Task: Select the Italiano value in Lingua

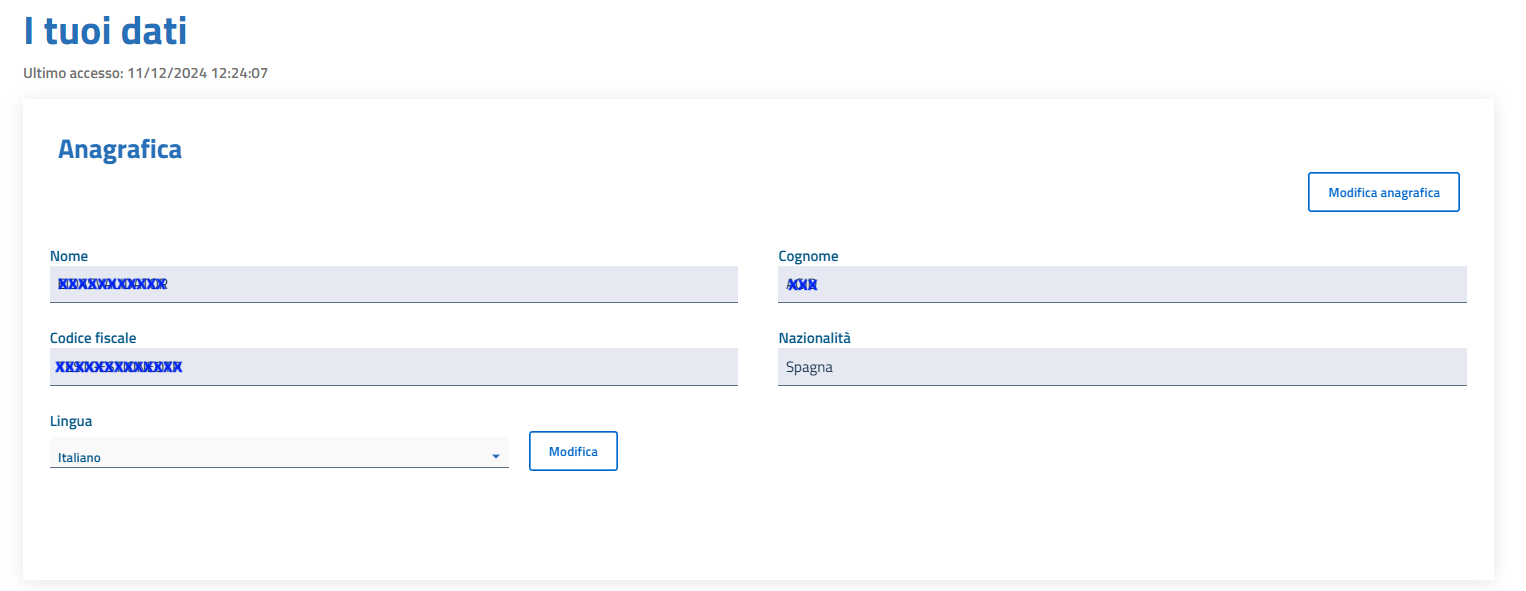Action: tap(80, 458)
